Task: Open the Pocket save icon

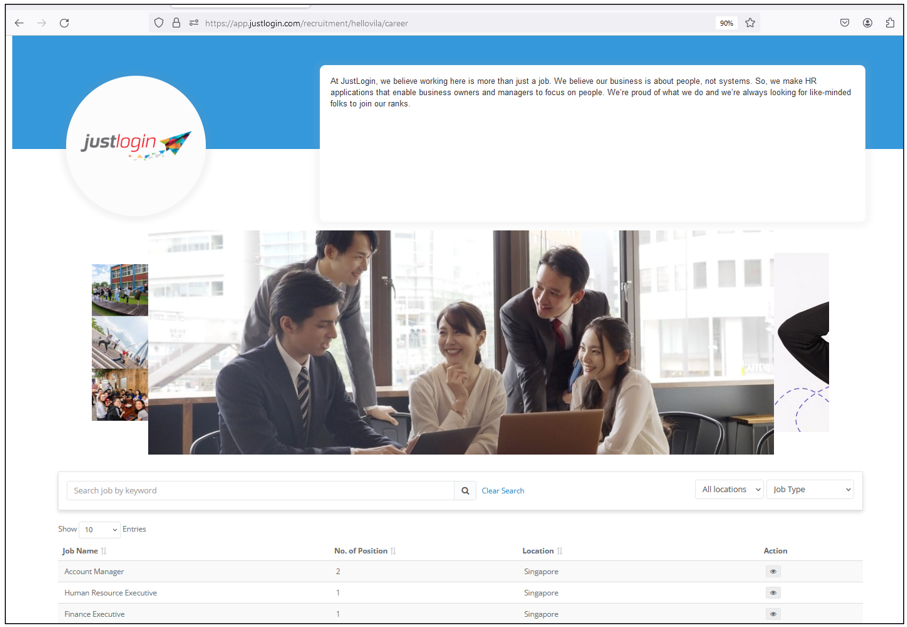Action: pyautogui.click(x=845, y=23)
